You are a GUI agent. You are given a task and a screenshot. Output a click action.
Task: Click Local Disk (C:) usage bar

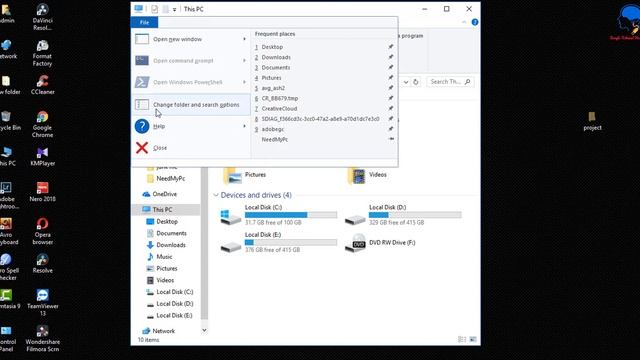(x=291, y=215)
